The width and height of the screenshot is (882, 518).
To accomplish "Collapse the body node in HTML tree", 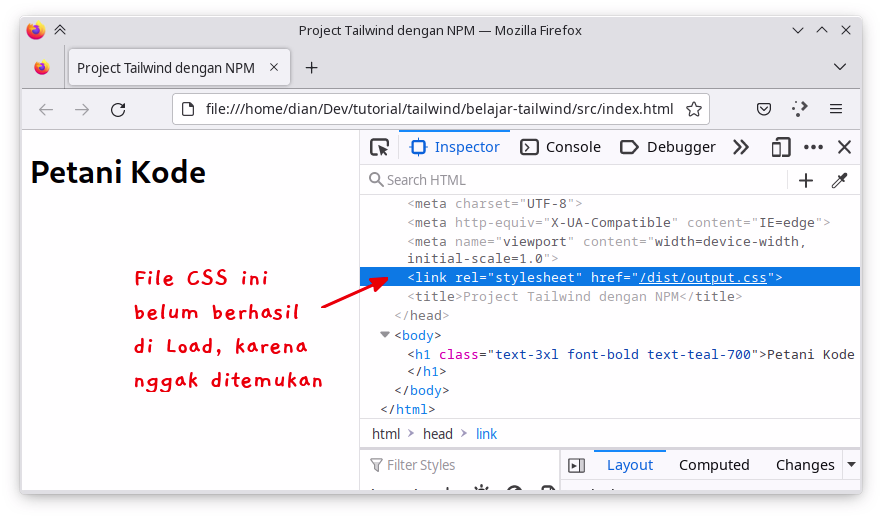I will (385, 335).
